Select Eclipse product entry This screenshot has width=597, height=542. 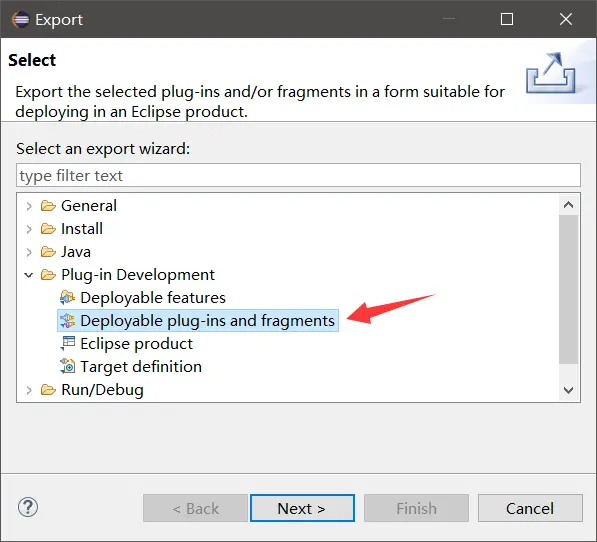(136, 344)
